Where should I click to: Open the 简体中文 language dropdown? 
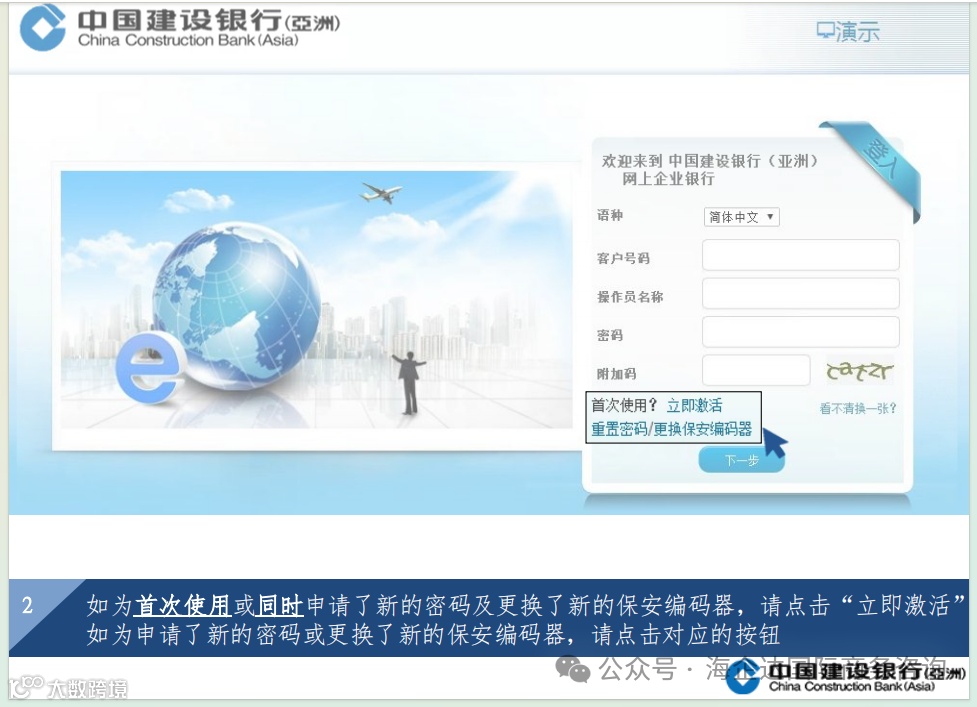[x=741, y=217]
